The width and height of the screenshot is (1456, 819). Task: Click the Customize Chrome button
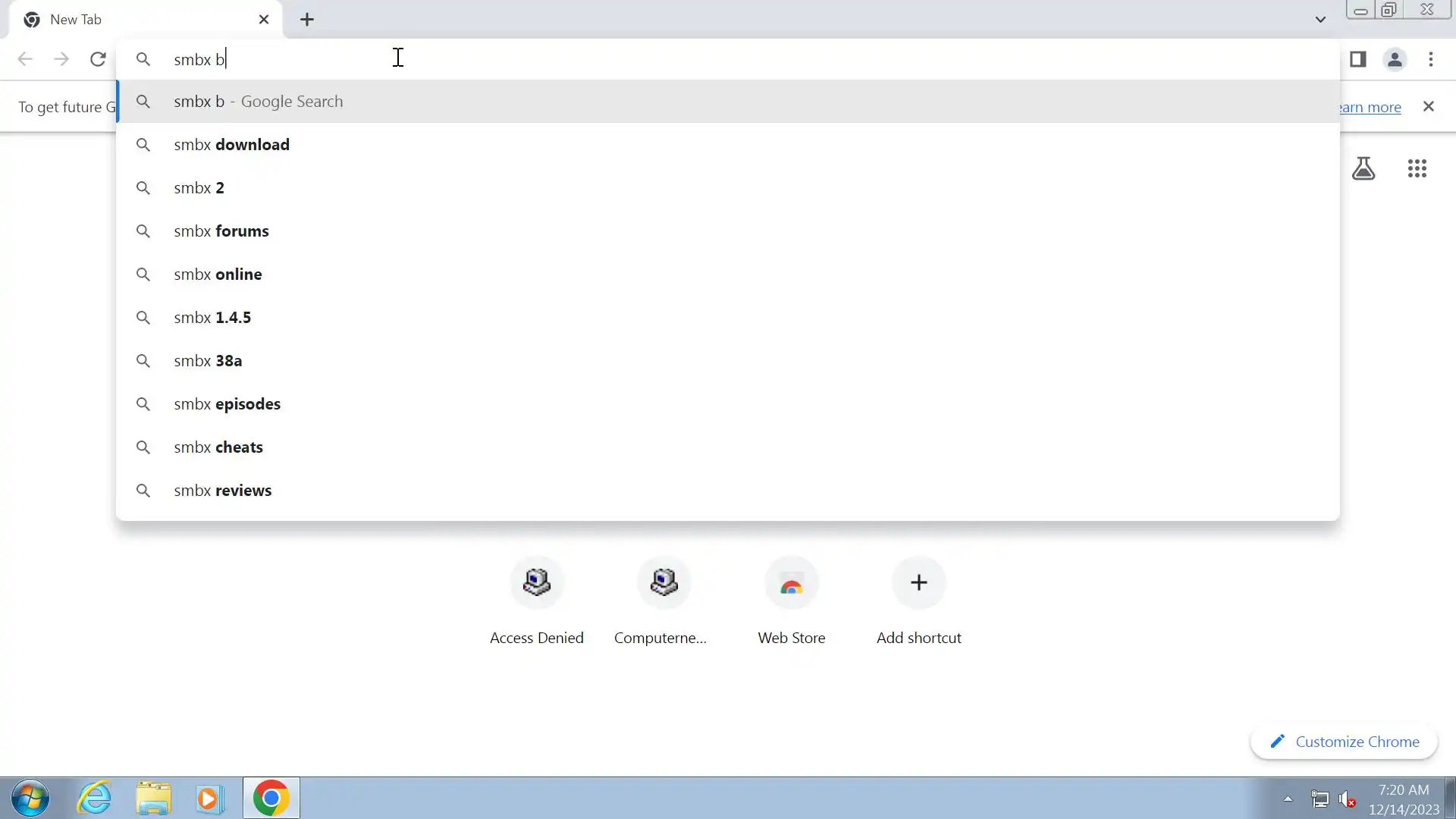[x=1344, y=742]
